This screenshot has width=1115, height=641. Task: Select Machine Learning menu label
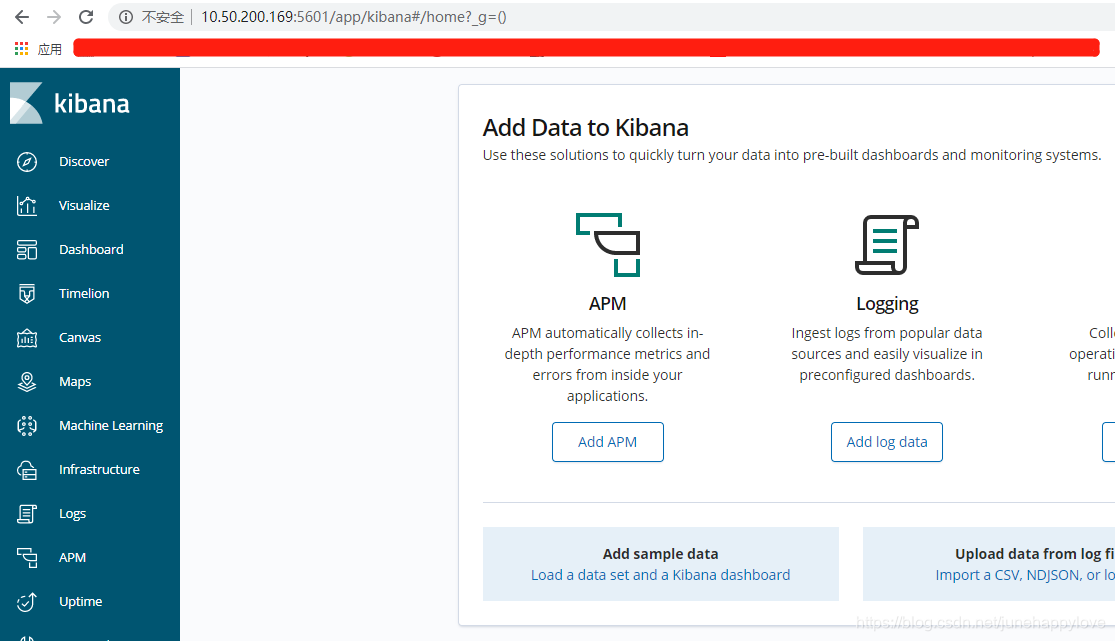coord(111,425)
